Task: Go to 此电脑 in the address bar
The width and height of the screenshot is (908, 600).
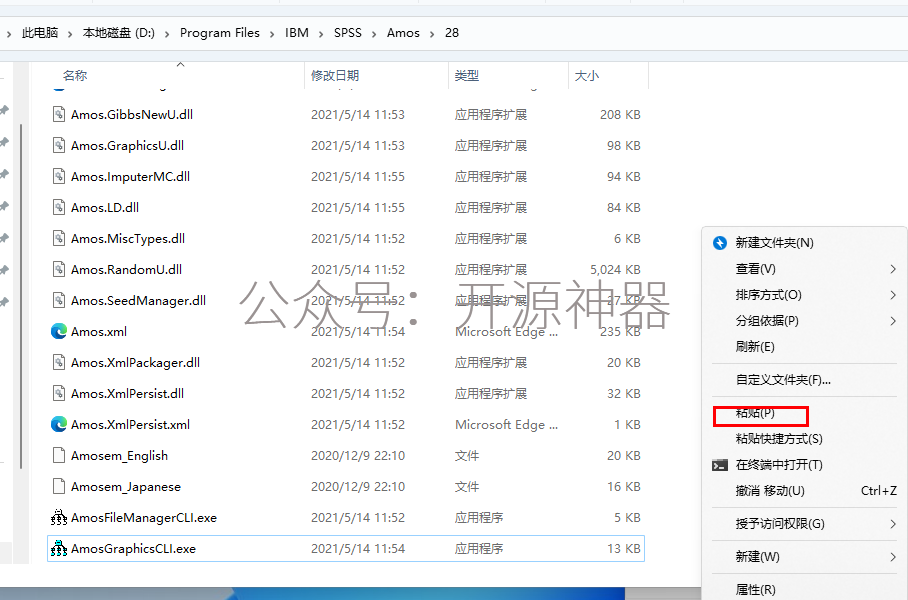Action: [40, 33]
